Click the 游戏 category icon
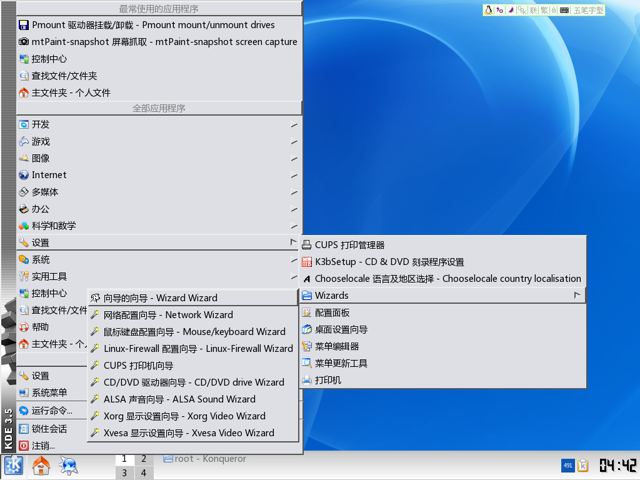This screenshot has width=640, height=480. tap(24, 142)
